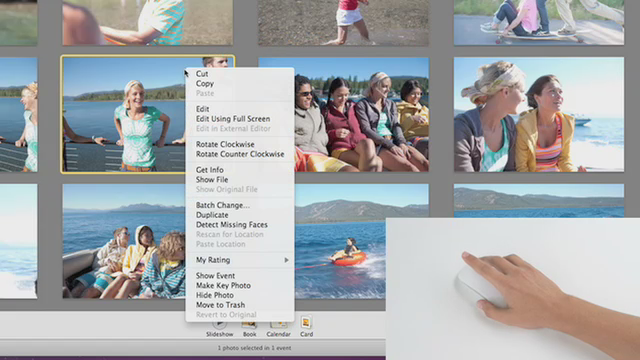Select photo of people on skateboard
Screen dimensions: 640x360
click(x=539, y=22)
